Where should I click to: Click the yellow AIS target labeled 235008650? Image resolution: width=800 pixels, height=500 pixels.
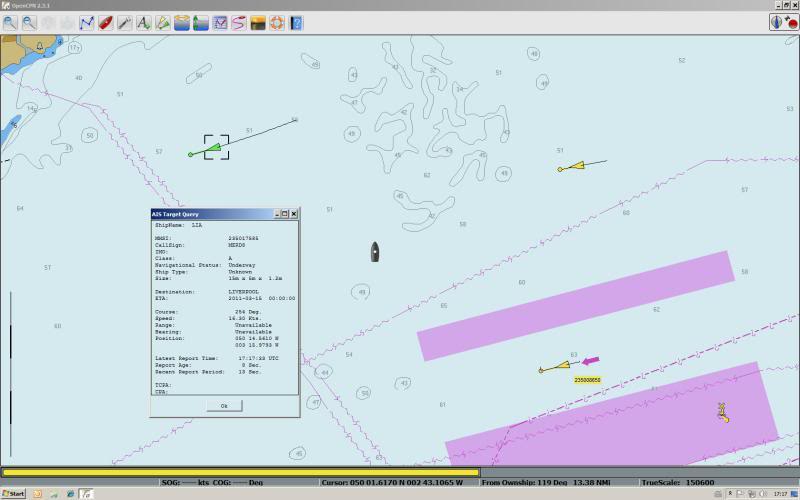tap(555, 367)
